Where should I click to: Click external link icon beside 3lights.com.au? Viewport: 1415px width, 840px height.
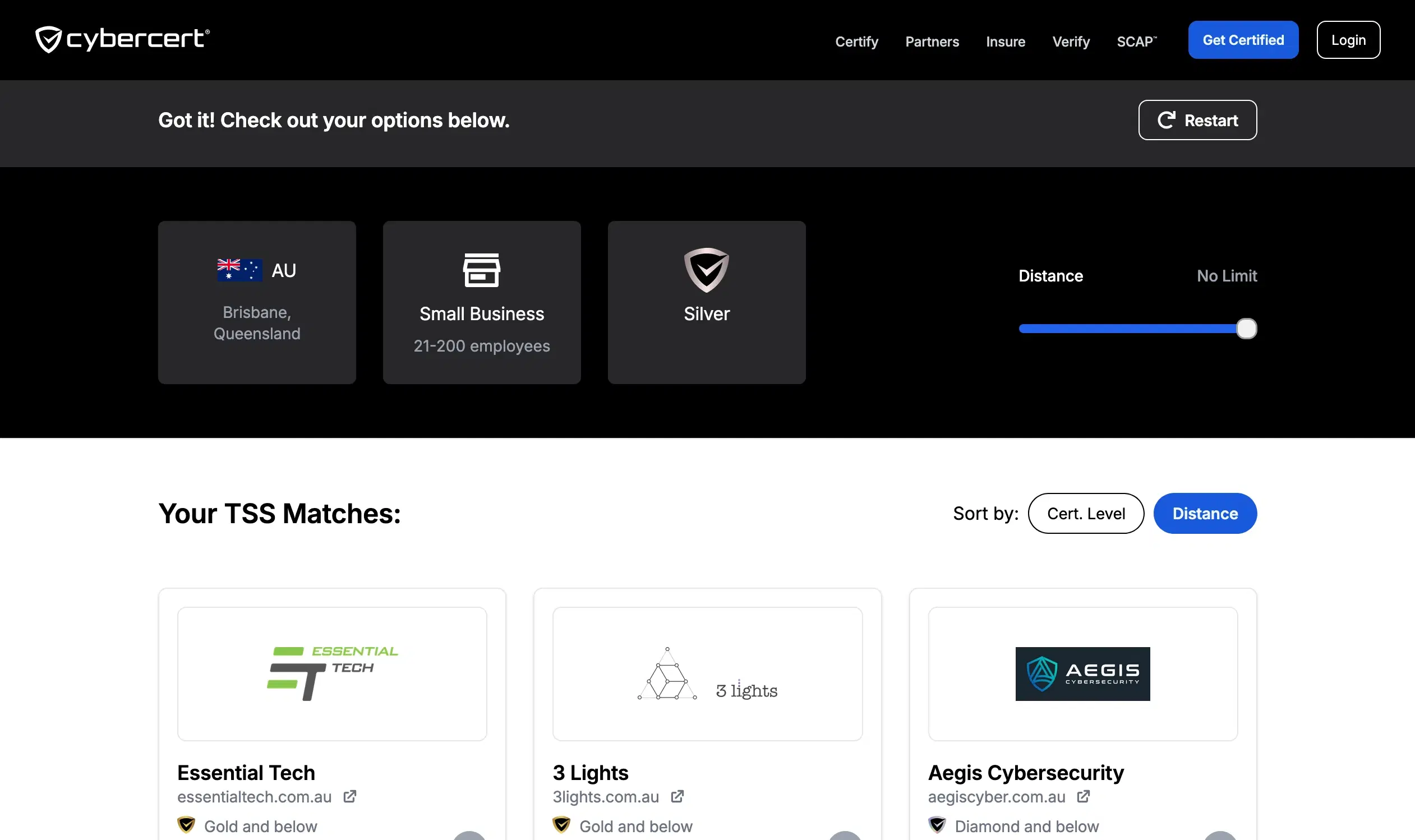677,796
